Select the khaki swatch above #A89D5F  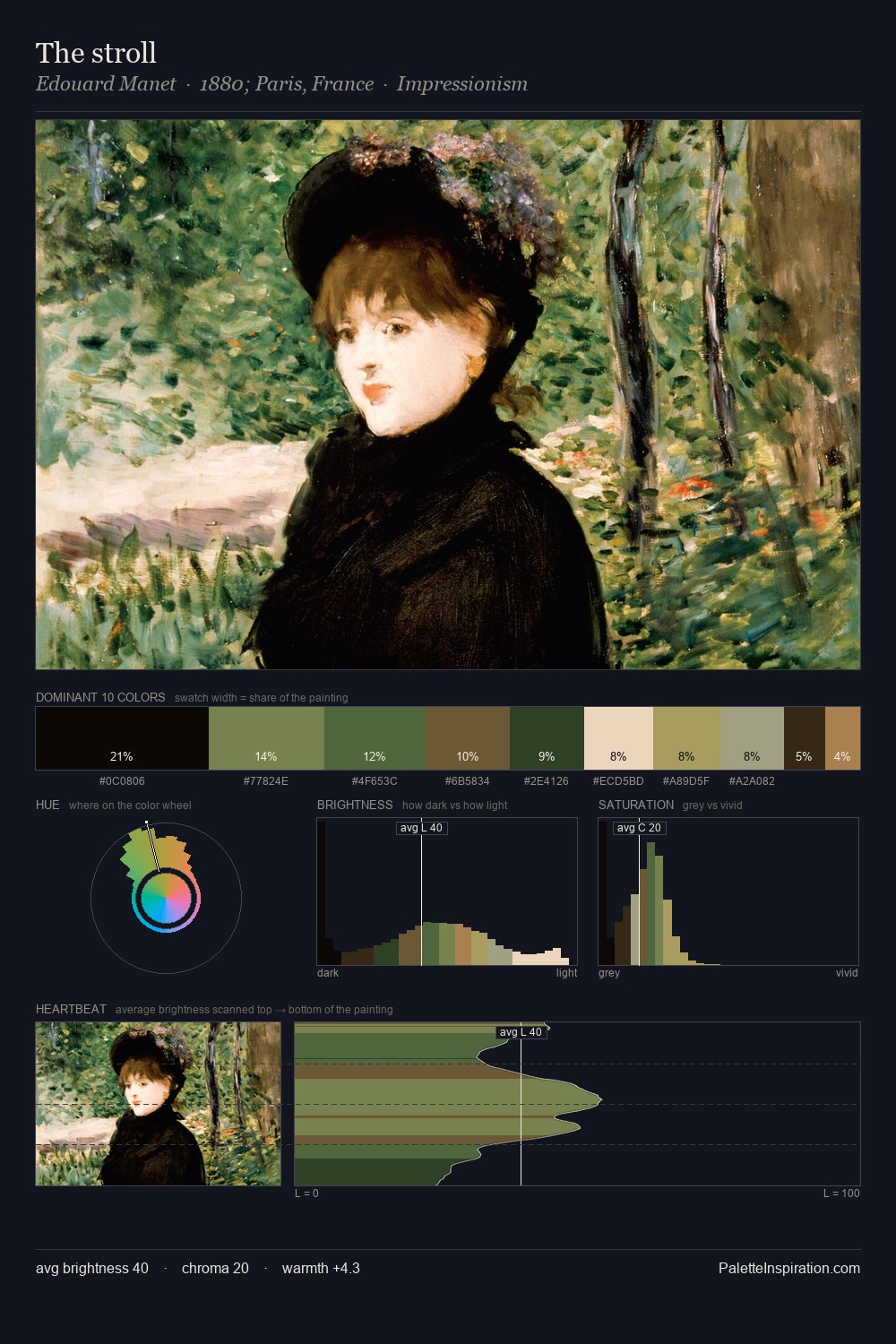coord(686,738)
